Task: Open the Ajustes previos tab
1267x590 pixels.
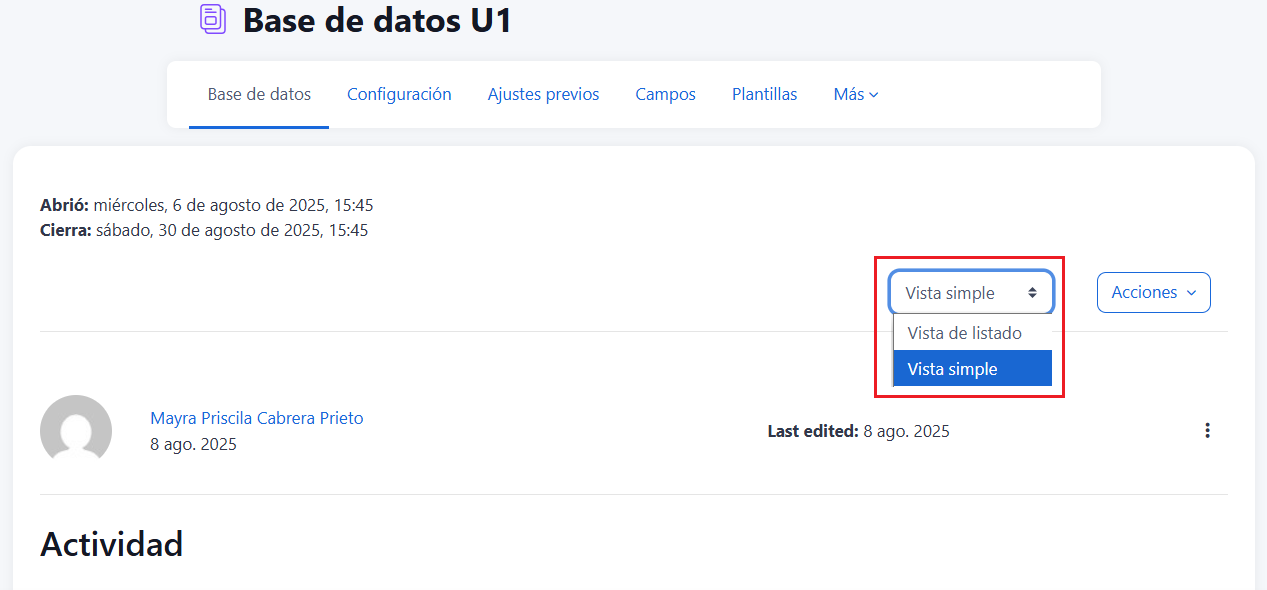Action: (x=543, y=95)
